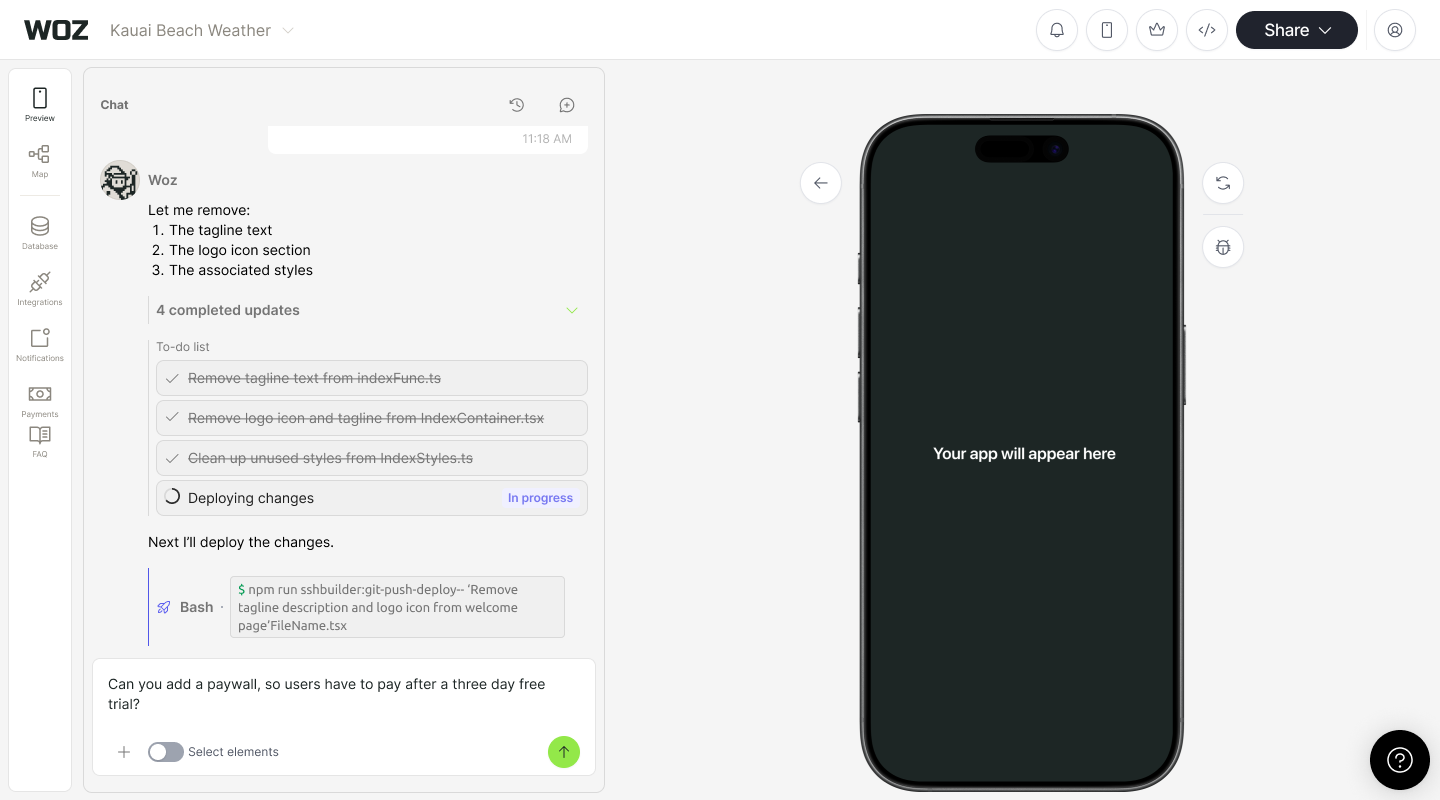The image size is (1440, 800).
Task: Refresh the app preview
Action: click(x=1223, y=183)
